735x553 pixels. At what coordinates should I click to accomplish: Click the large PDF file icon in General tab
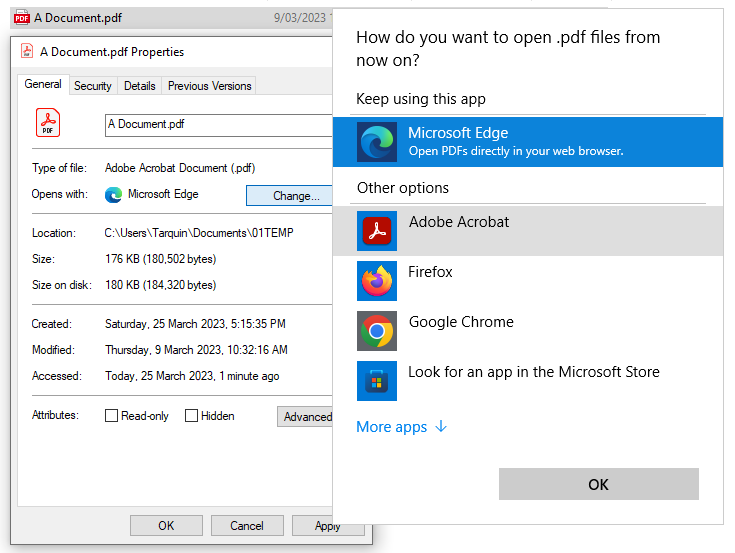(x=48, y=123)
